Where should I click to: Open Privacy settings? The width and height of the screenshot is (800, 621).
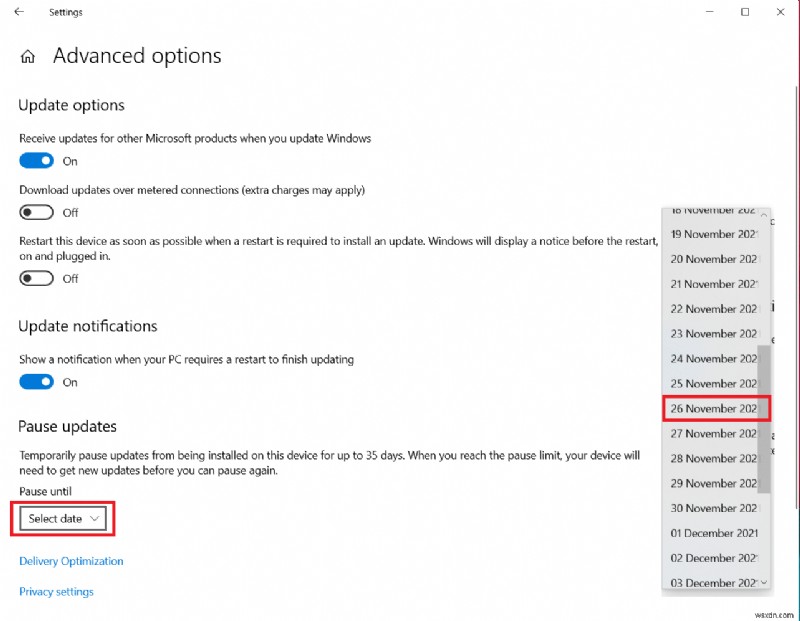tap(56, 591)
